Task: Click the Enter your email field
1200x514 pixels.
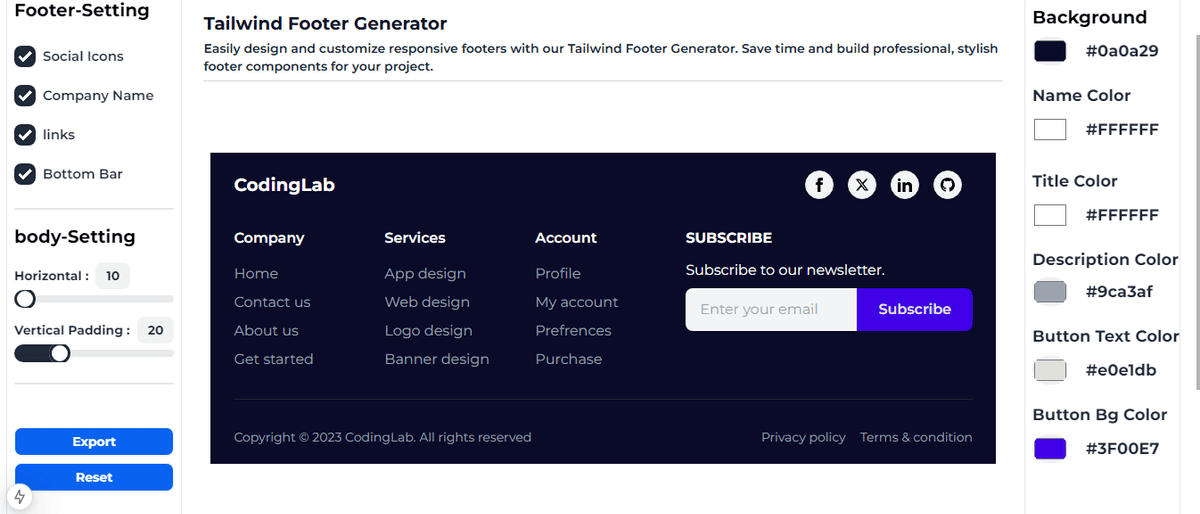Action: pos(771,309)
